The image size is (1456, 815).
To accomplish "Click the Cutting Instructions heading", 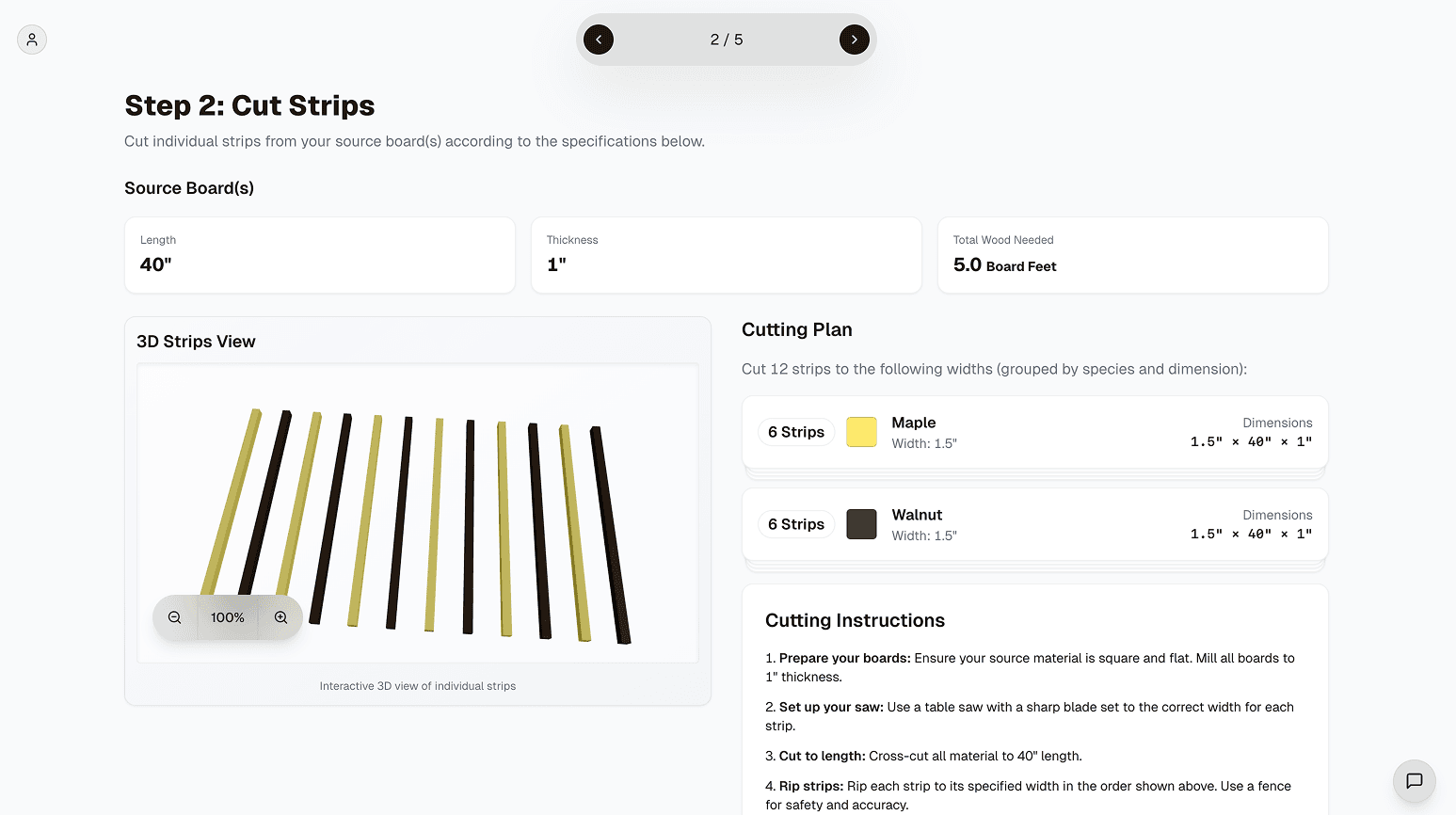I will coord(855,620).
